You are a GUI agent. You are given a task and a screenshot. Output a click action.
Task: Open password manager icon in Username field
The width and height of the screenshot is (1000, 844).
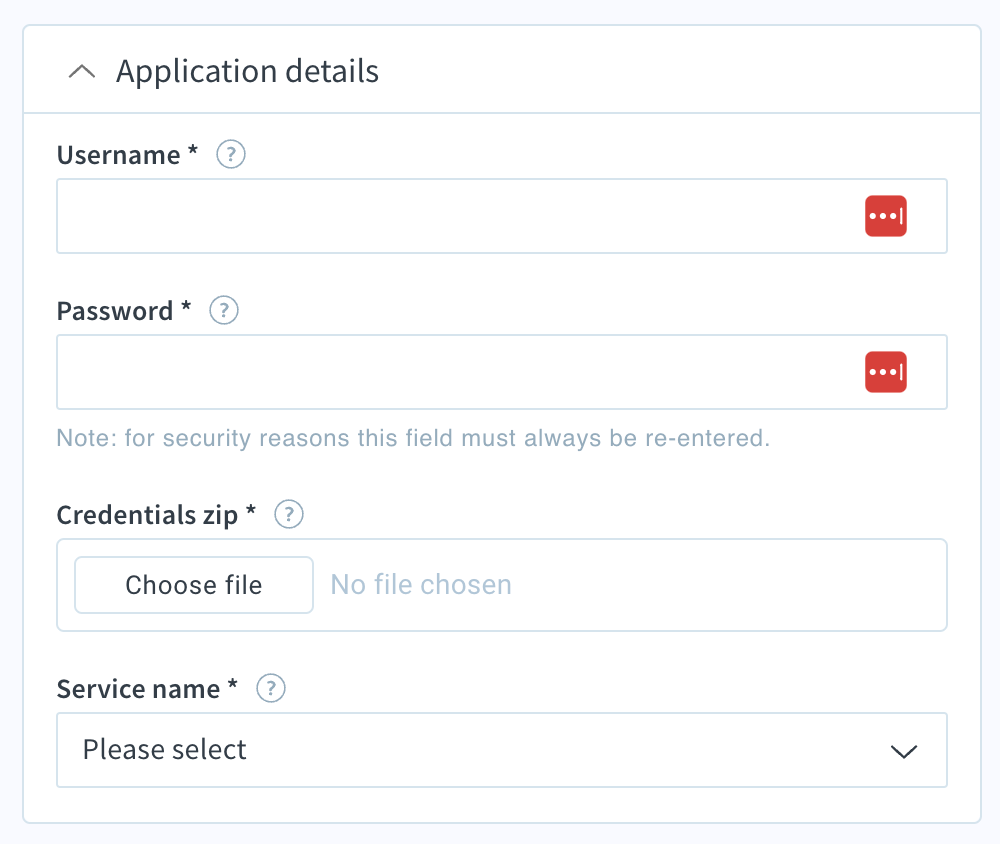tap(886, 216)
